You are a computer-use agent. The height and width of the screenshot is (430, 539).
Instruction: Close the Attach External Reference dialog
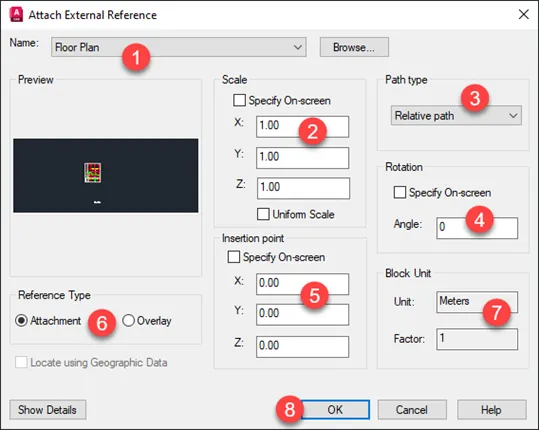[x=524, y=14]
